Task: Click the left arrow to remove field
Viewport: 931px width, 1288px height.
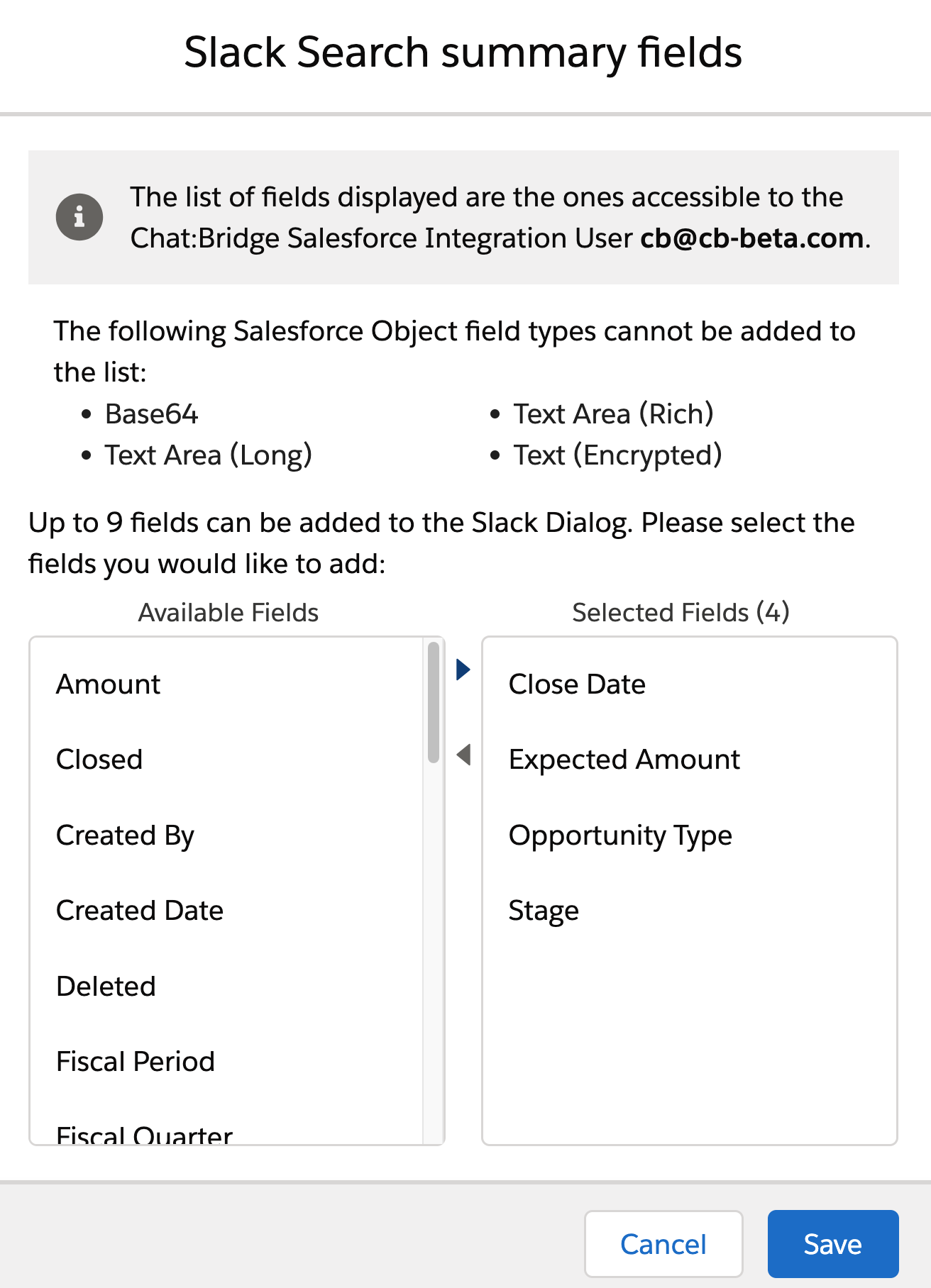Action: click(x=463, y=754)
